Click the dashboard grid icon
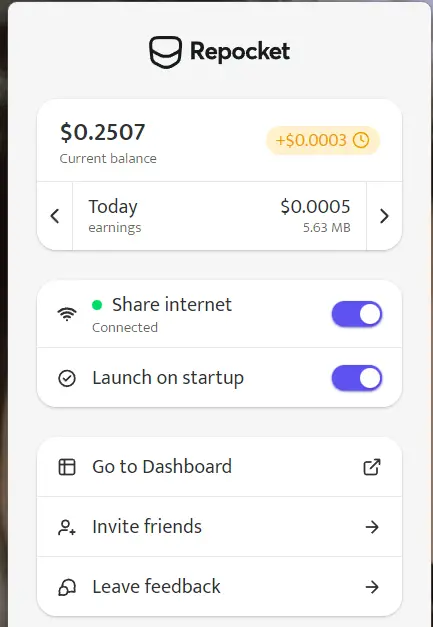Viewport: 433px width, 627px height. [67, 467]
